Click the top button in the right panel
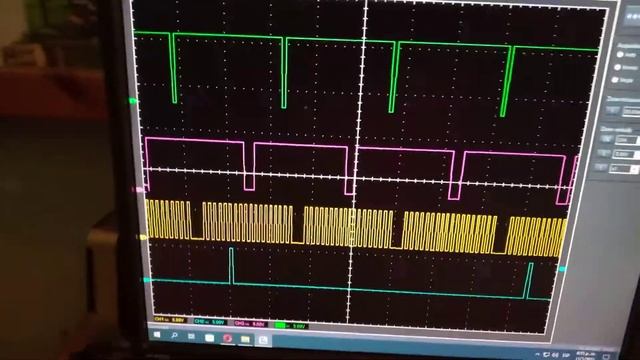The height and width of the screenshot is (360, 640). (x=633, y=16)
